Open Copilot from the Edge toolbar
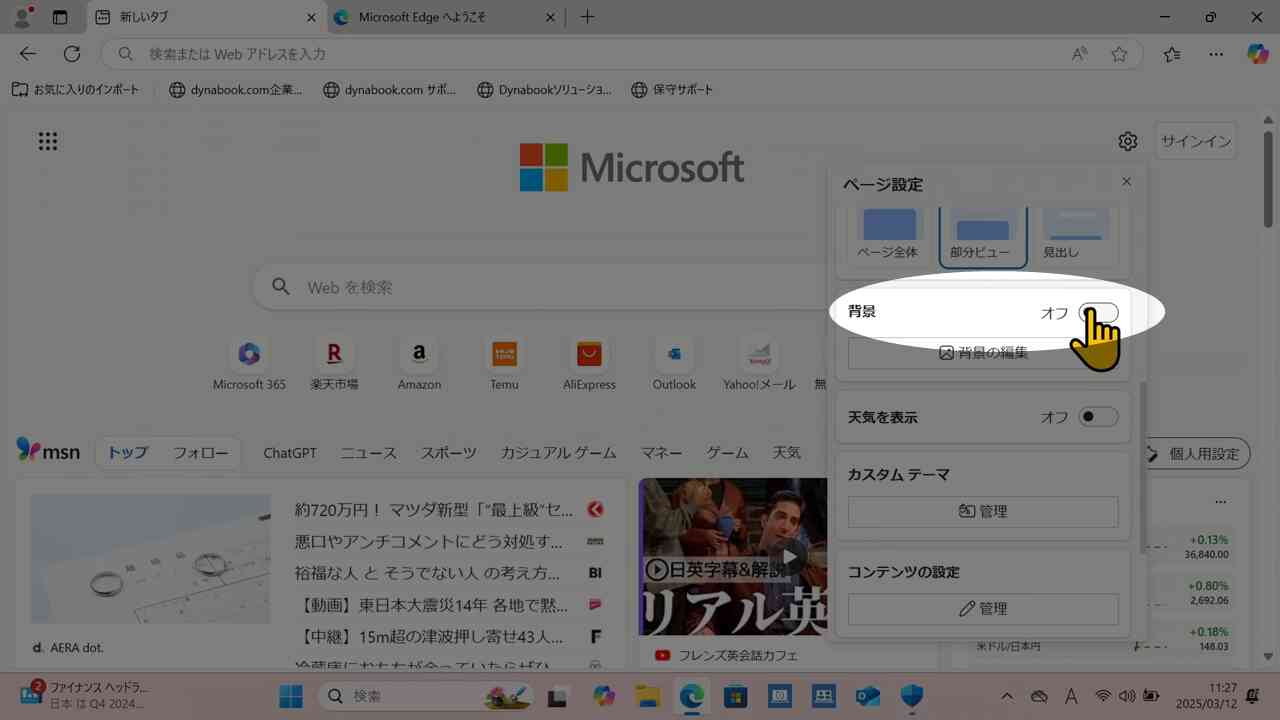1280x720 pixels. (x=1257, y=54)
